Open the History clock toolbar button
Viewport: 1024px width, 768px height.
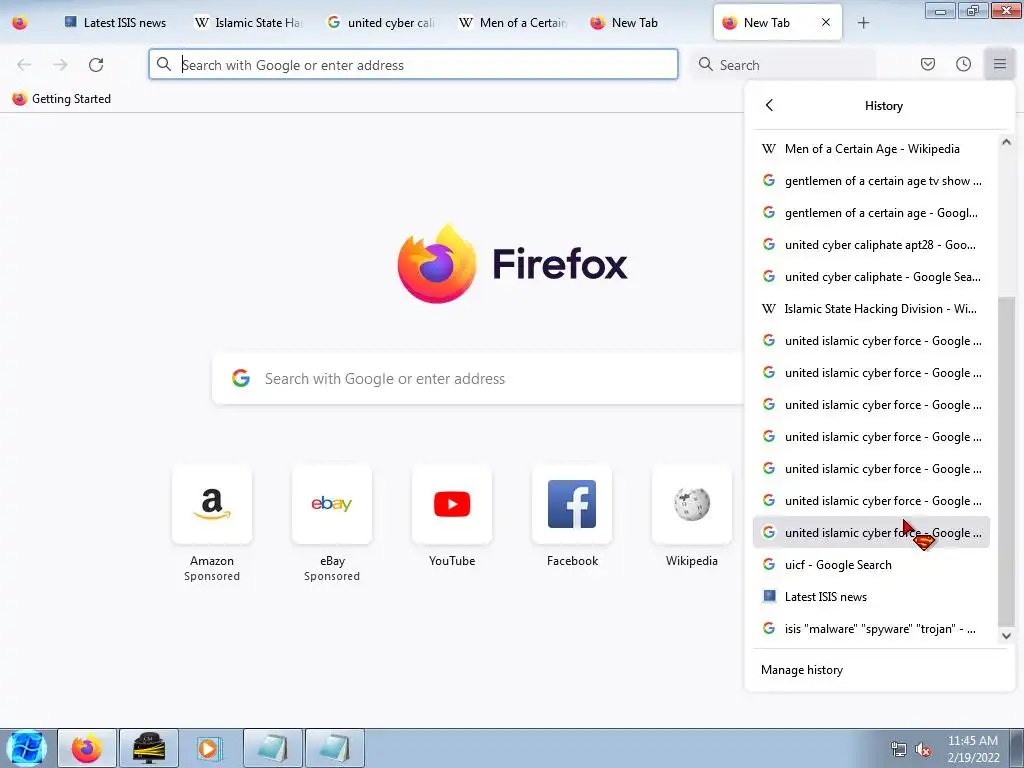click(963, 64)
